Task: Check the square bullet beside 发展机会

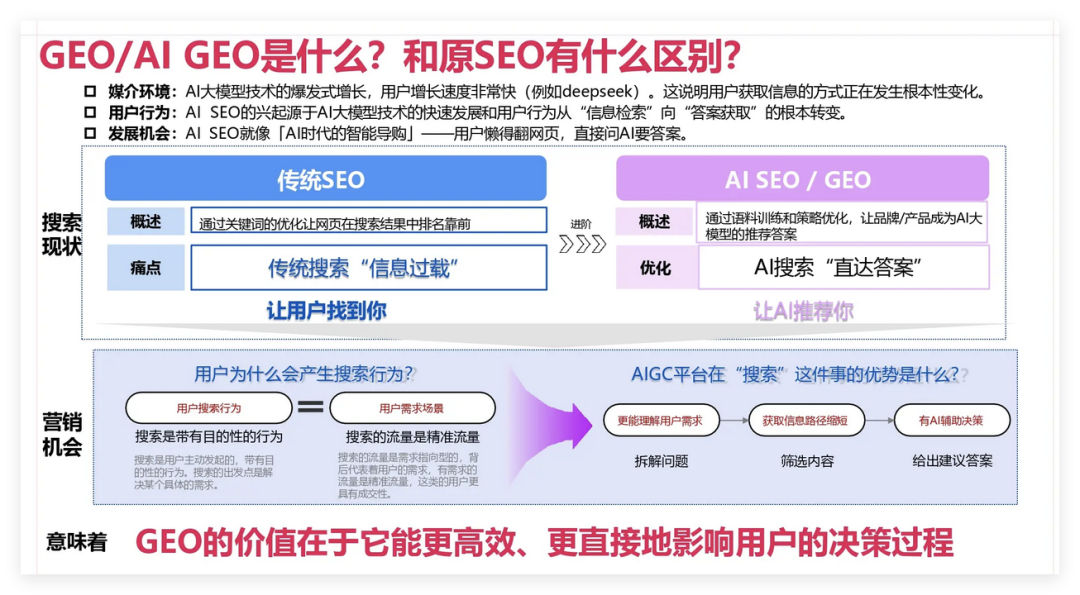Action: pos(90,133)
